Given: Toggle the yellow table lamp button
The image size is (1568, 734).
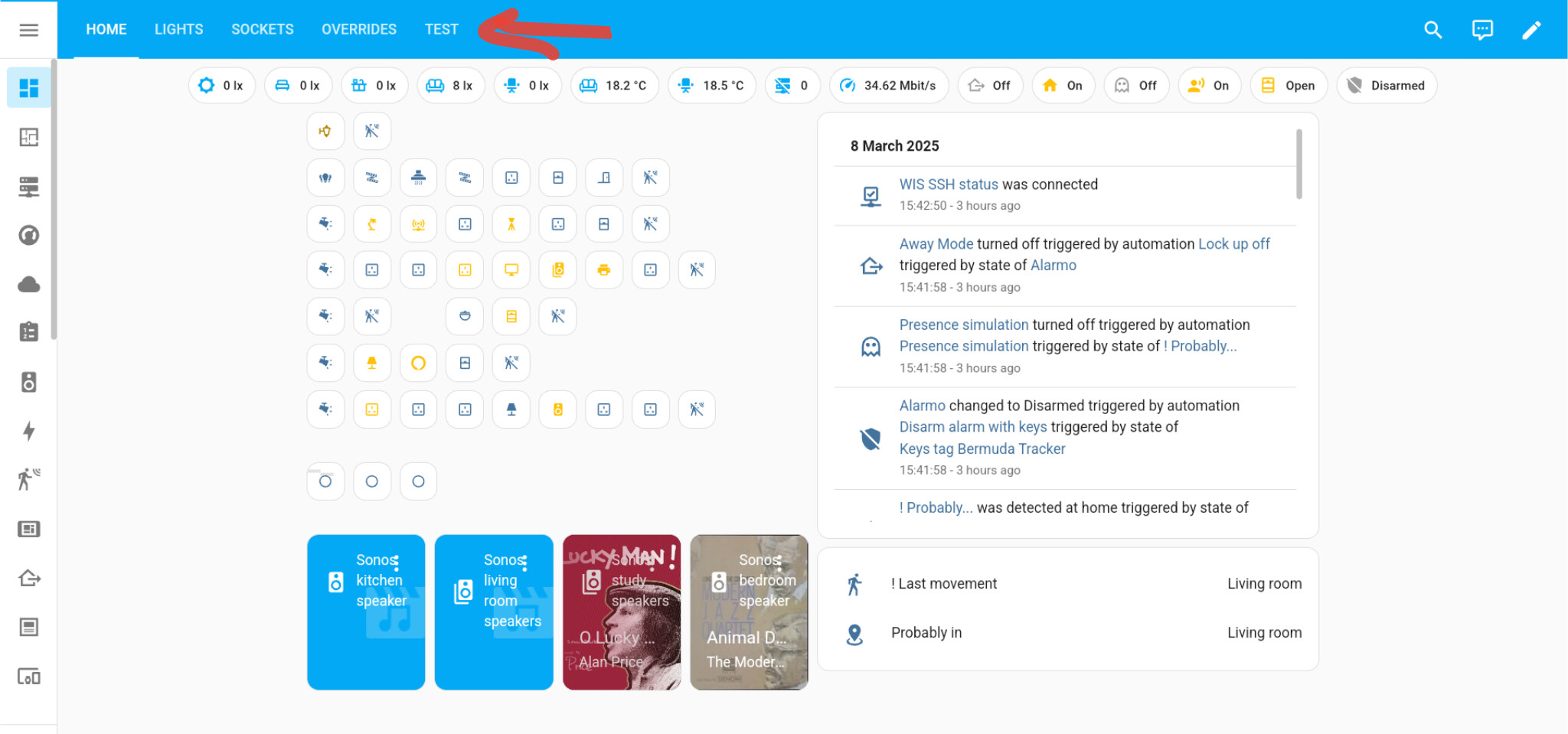Looking at the screenshot, I should 372,363.
